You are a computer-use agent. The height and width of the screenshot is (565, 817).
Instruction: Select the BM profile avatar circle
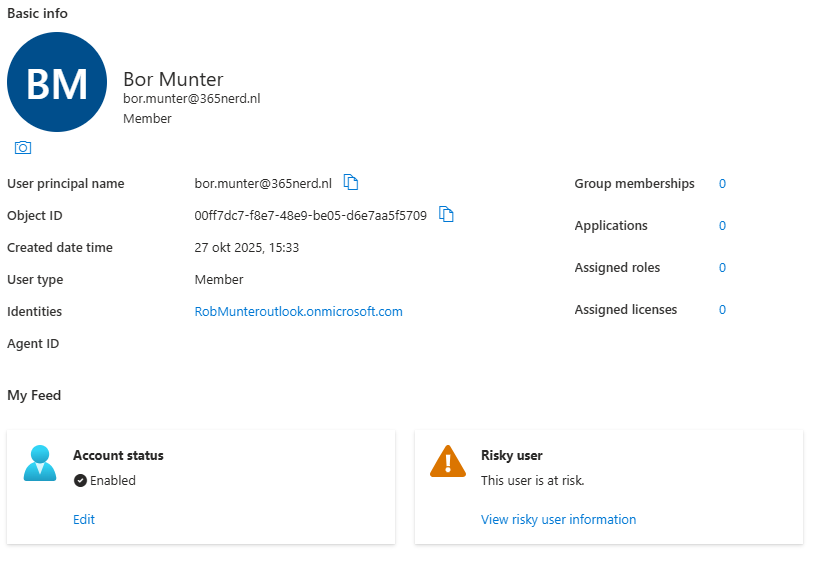[57, 83]
